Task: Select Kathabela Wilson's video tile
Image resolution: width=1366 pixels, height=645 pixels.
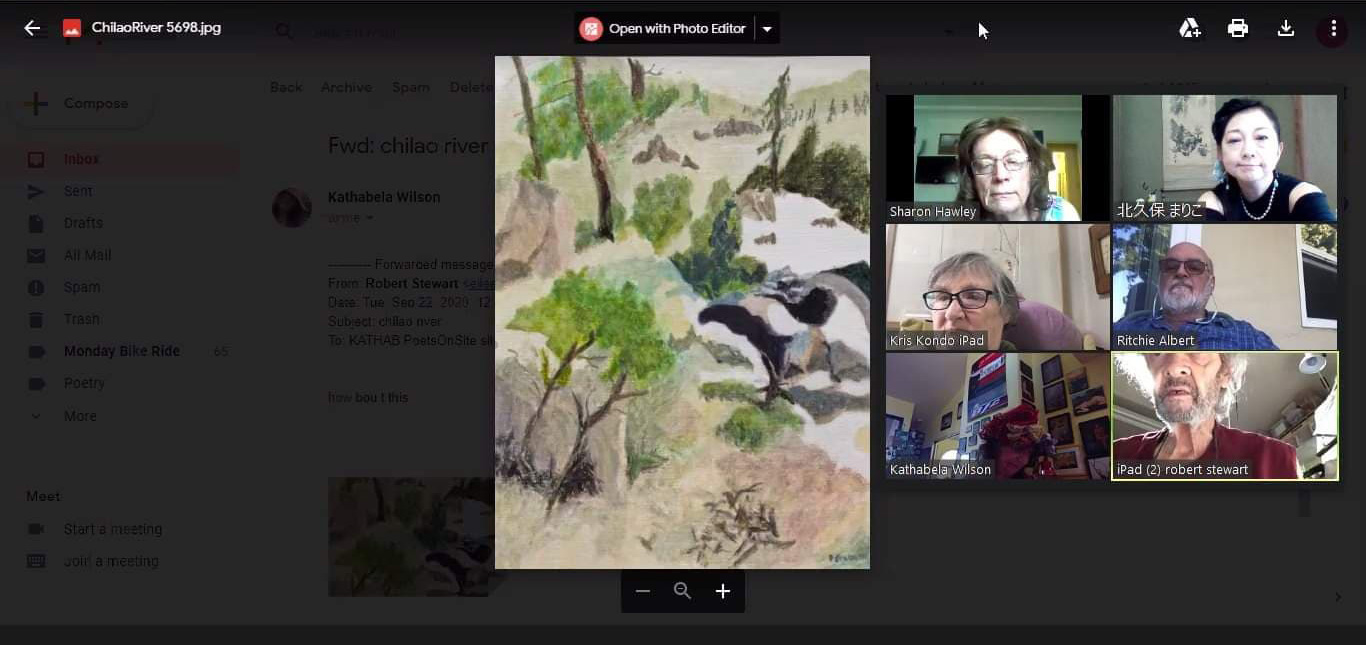Action: 998,416
